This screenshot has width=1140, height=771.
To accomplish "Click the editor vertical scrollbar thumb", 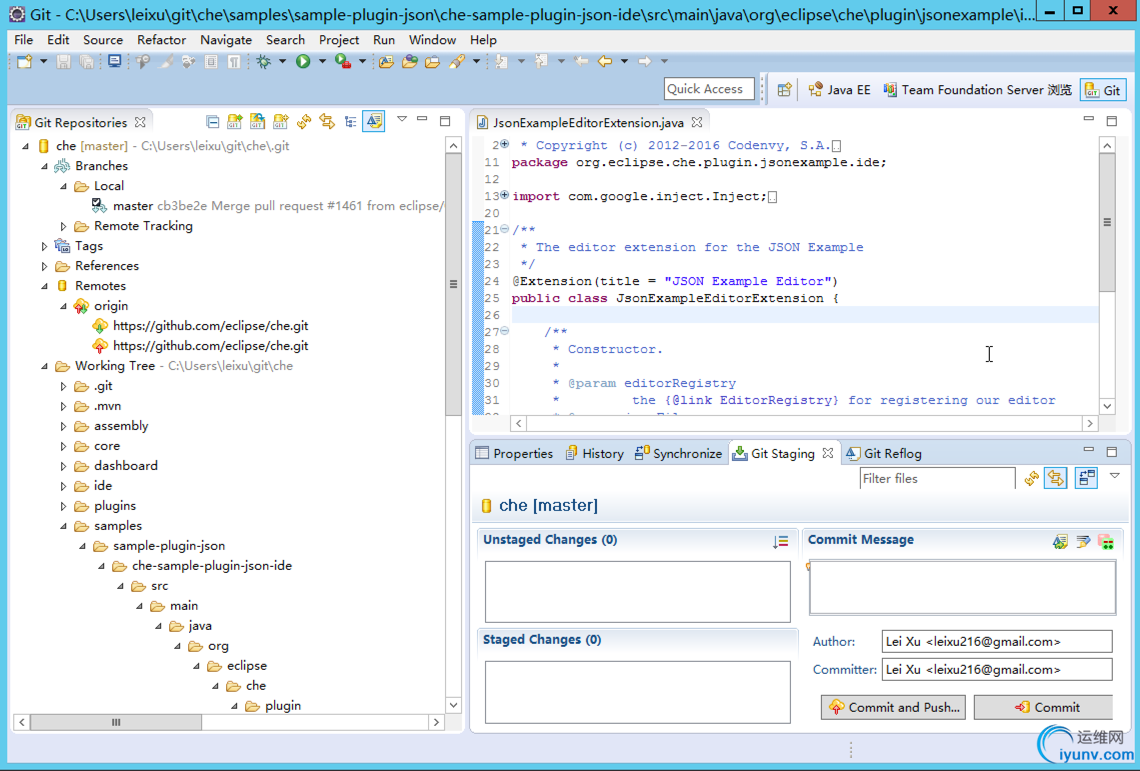I will pyautogui.click(x=1107, y=222).
